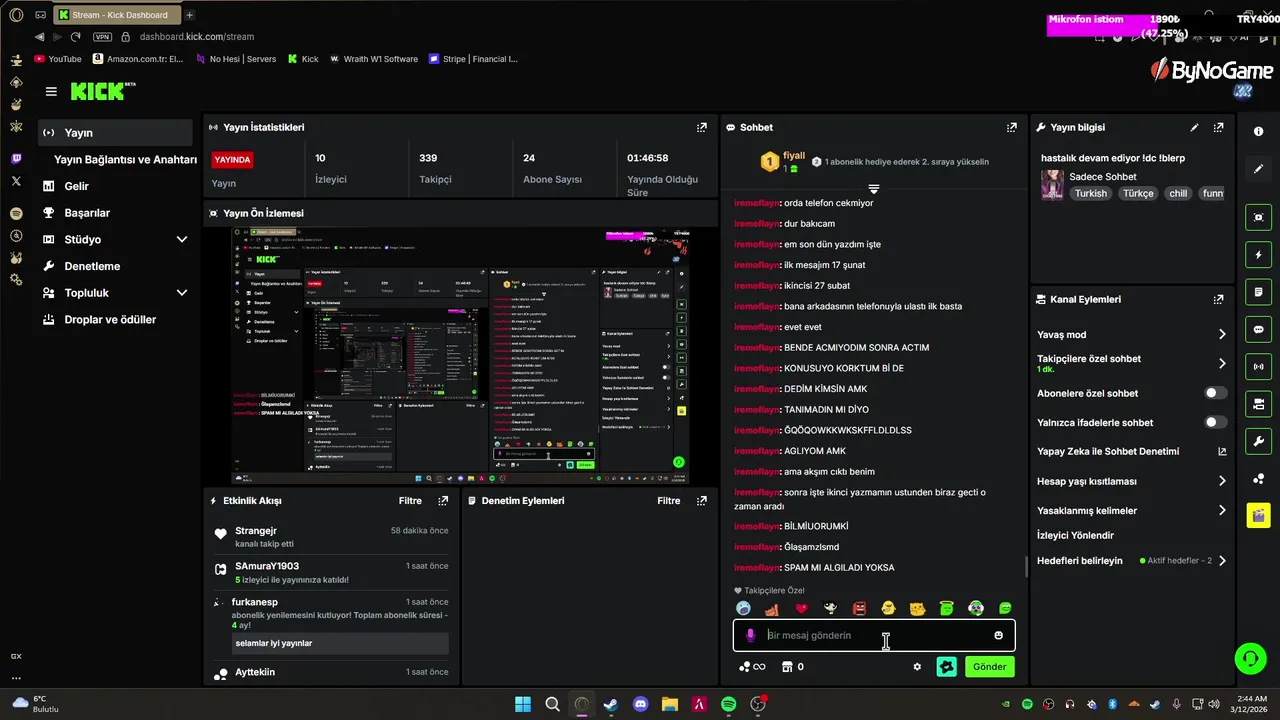
Task: Insert the red heart emote
Action: tap(801, 608)
